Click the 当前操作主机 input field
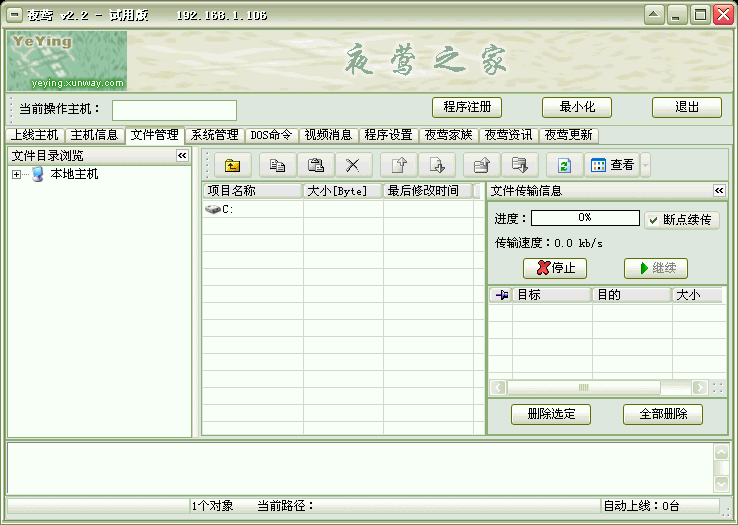The height and width of the screenshot is (525, 738). click(x=174, y=110)
